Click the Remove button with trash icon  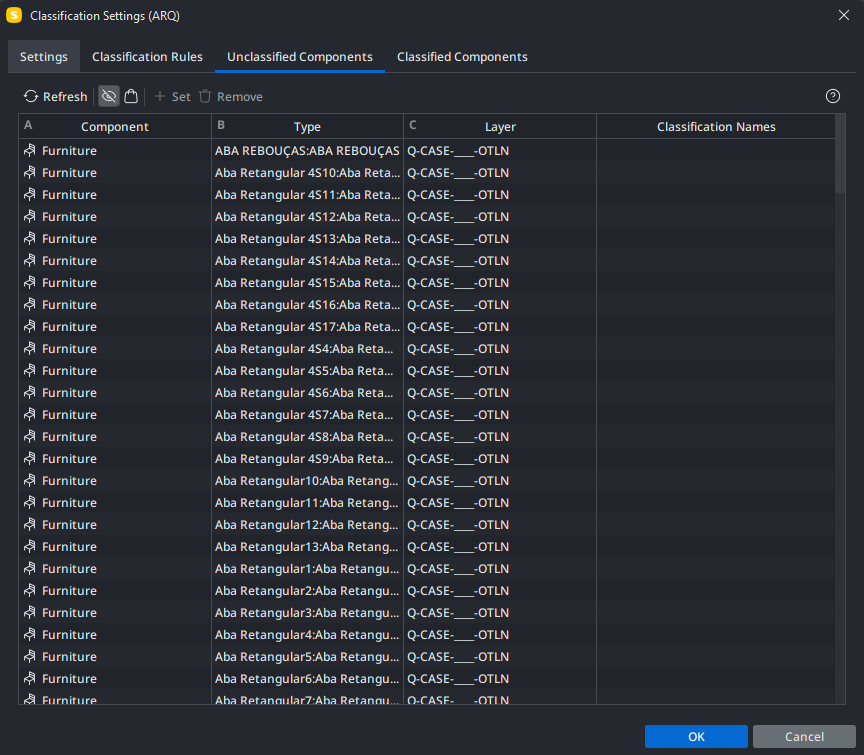point(231,96)
